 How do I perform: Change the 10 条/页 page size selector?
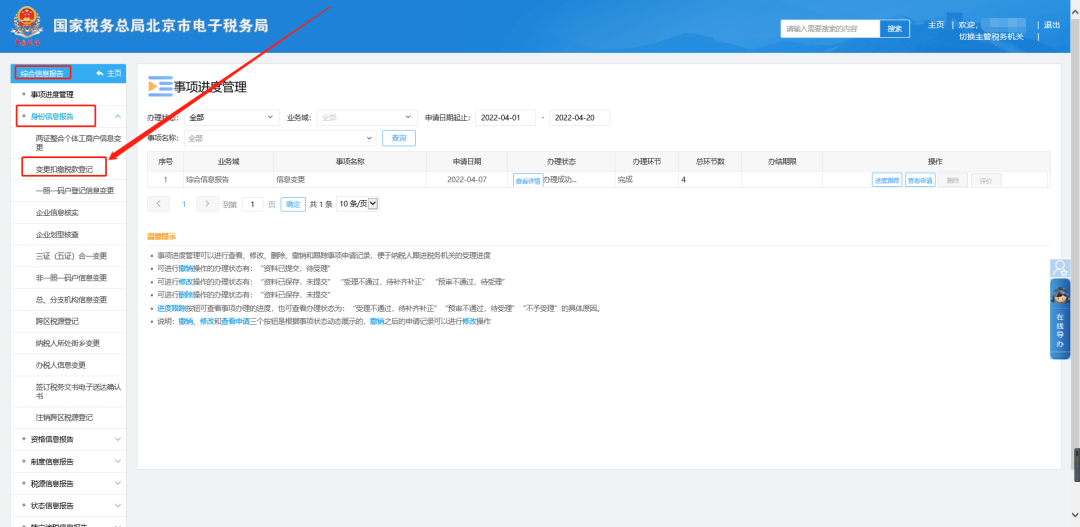(357, 204)
